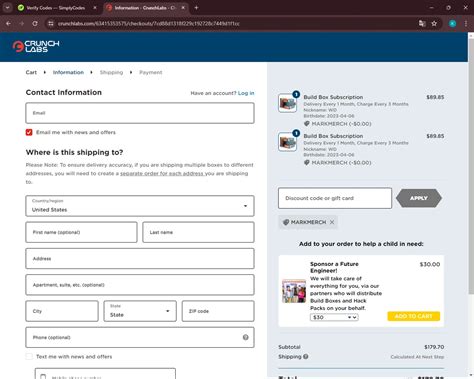This screenshot has width=474, height=379.
Task: Click the Address input field
Action: [x=140, y=258]
